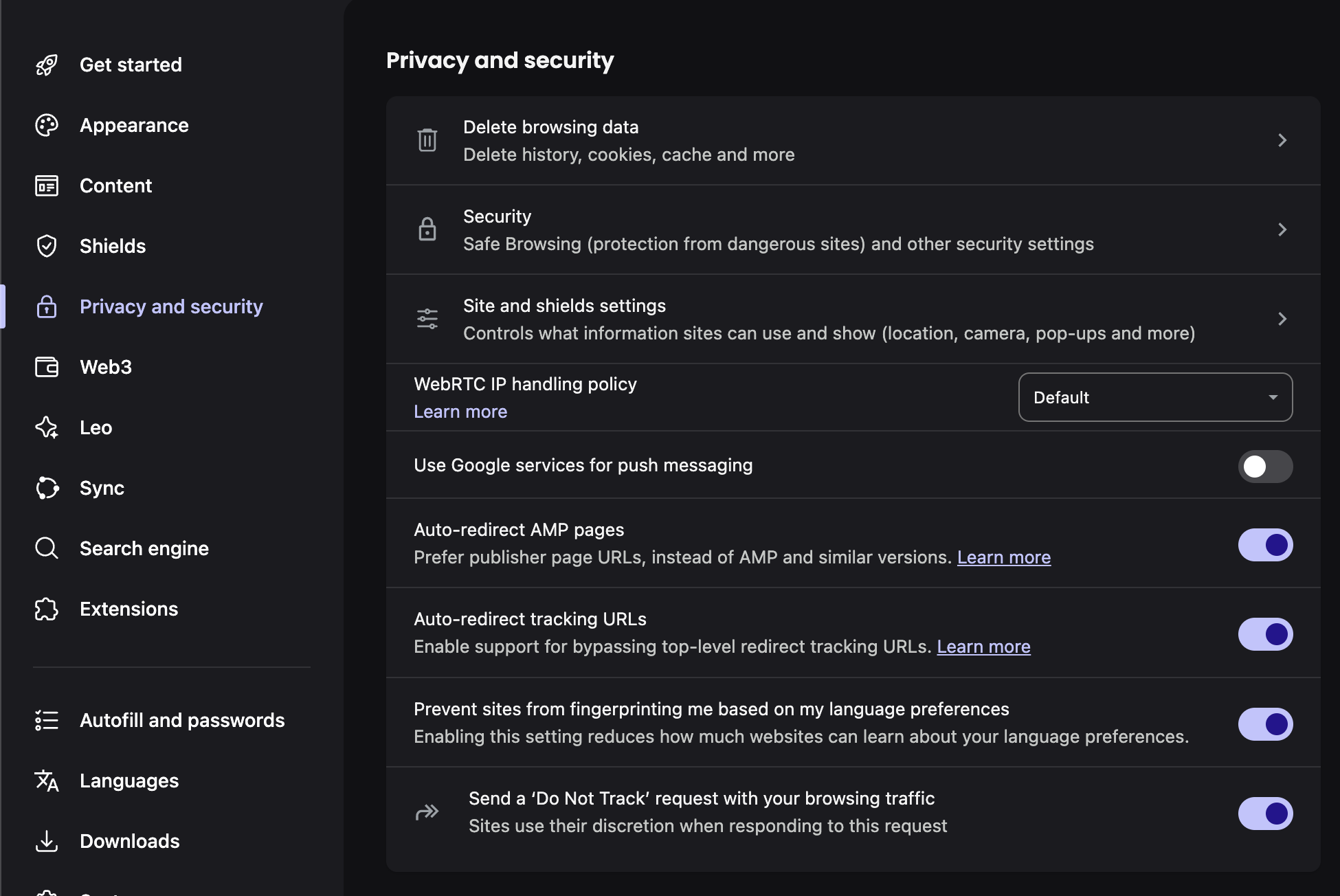The image size is (1340, 896).
Task: Disable Auto-redirect AMP pages toggle
Action: pyautogui.click(x=1265, y=545)
